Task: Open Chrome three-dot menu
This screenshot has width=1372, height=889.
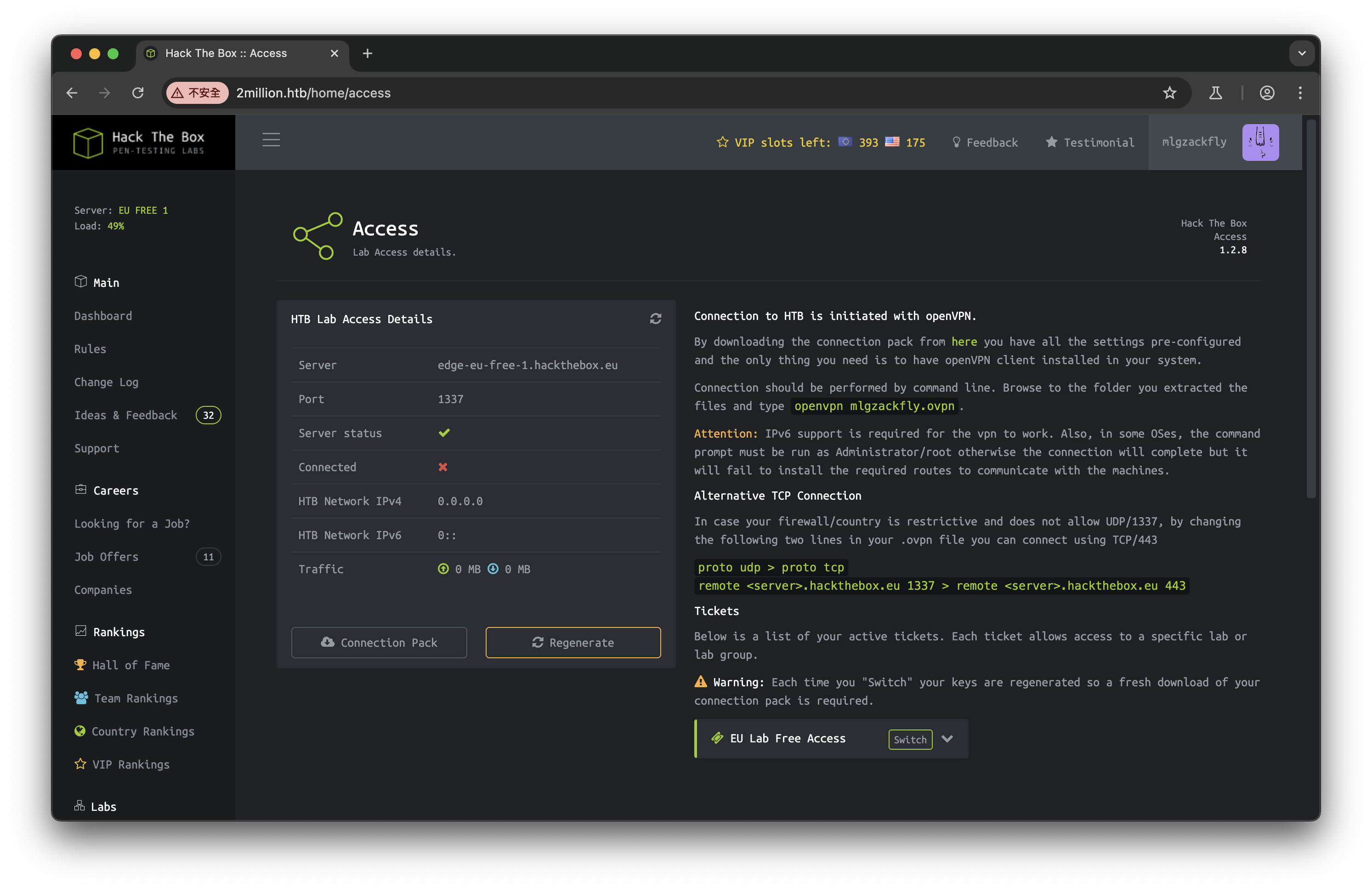Action: tap(1300, 93)
